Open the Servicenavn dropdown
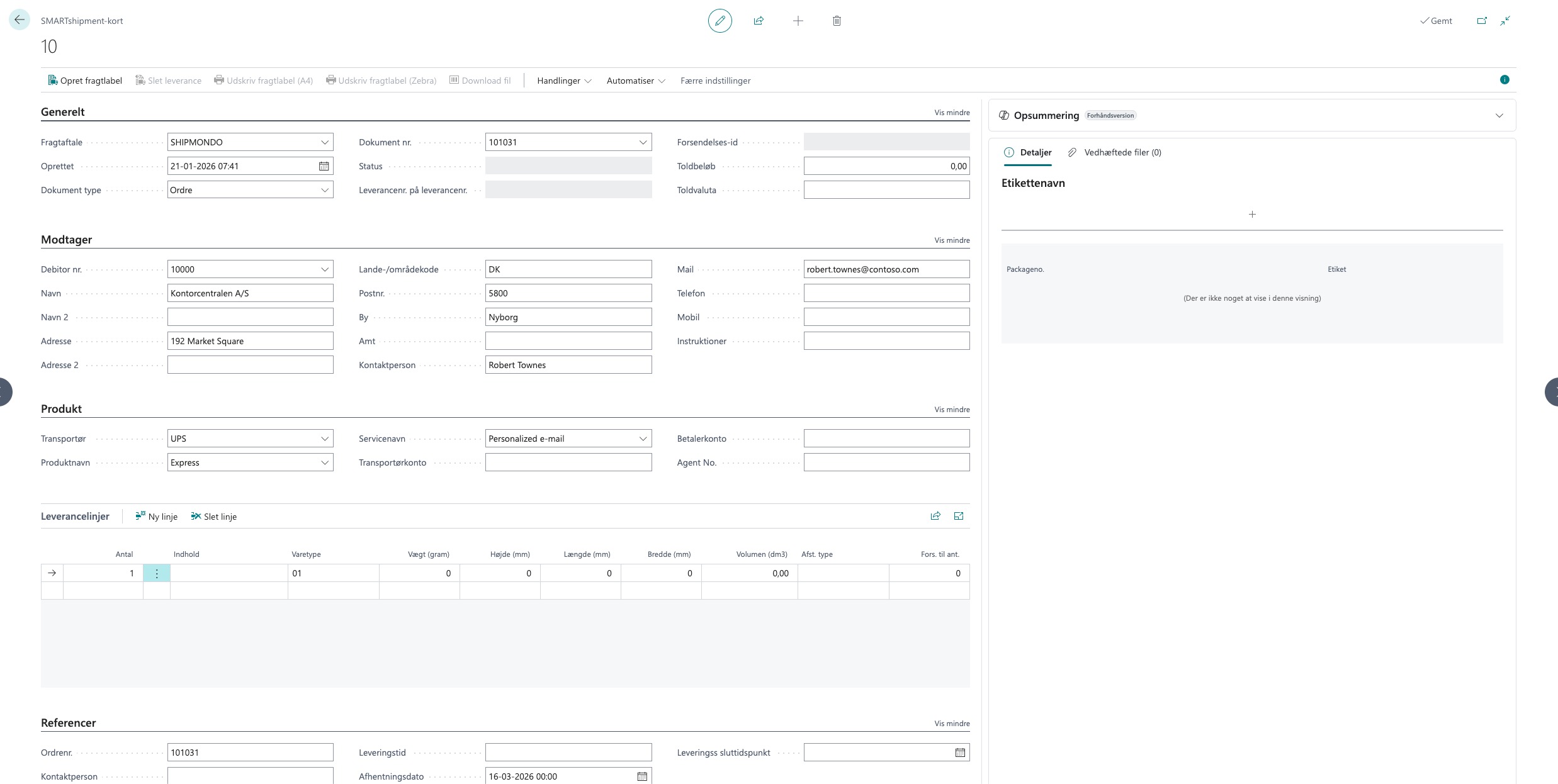 pyautogui.click(x=643, y=439)
